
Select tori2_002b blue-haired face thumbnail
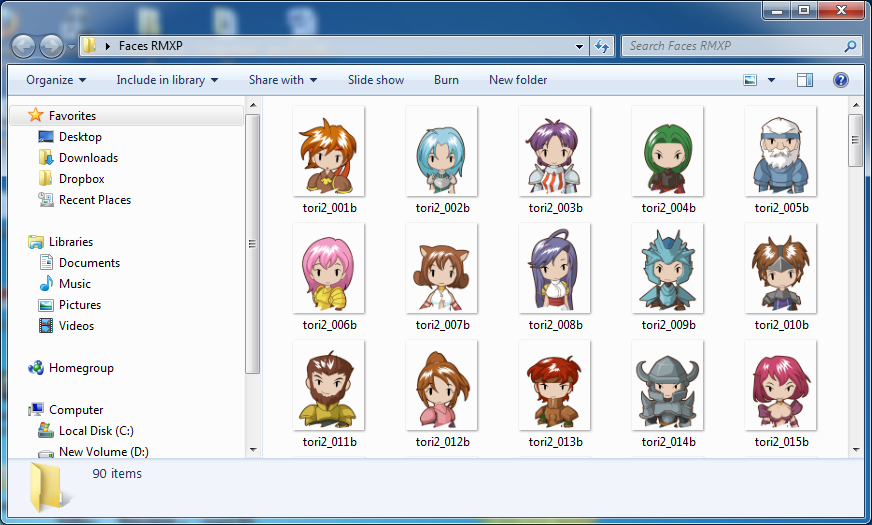pos(442,151)
